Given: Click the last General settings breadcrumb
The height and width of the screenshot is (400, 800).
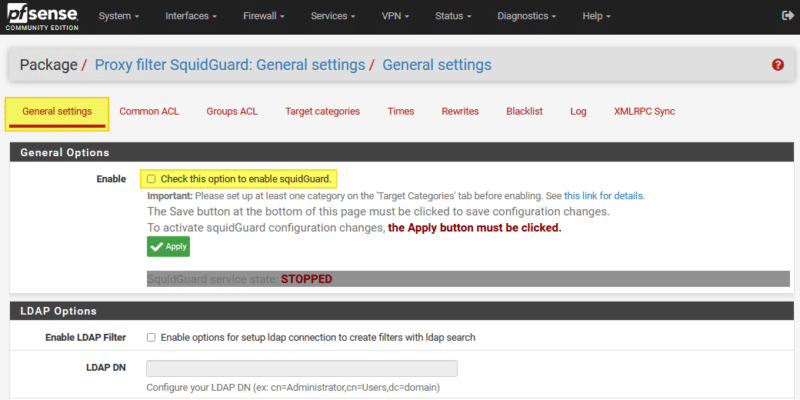Looking at the screenshot, I should point(437,65).
